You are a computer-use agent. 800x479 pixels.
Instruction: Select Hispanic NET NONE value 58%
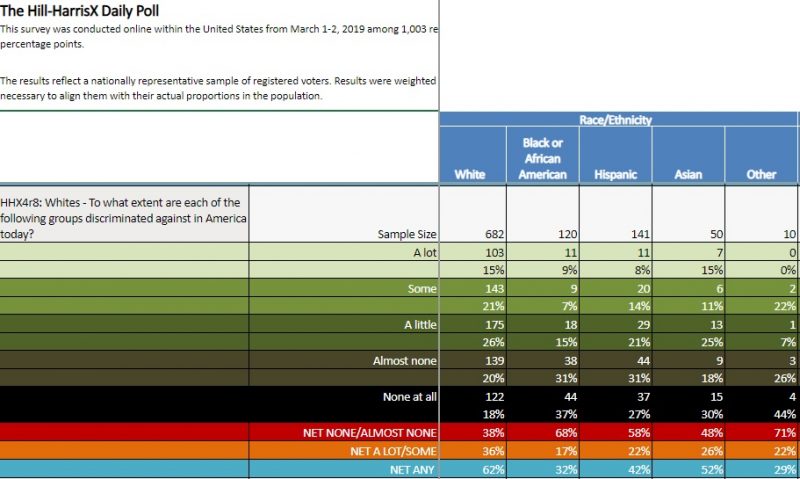click(x=639, y=433)
